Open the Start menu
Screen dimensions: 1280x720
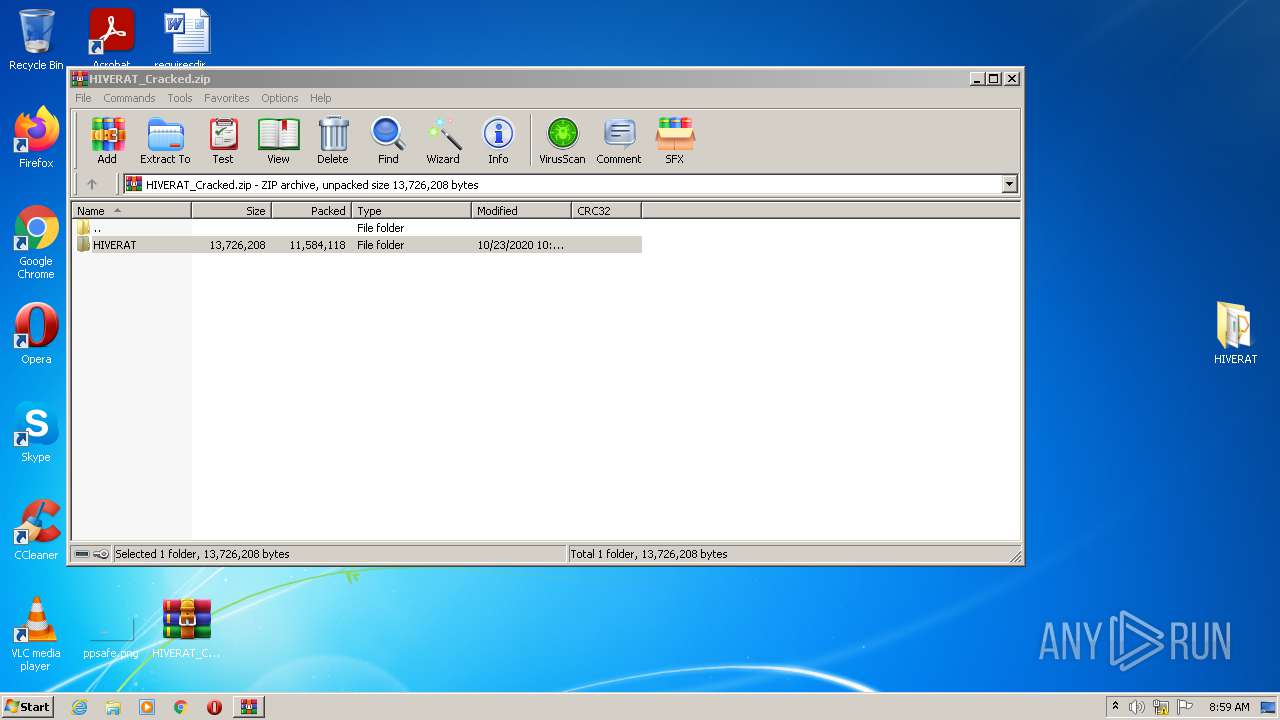tap(27, 707)
